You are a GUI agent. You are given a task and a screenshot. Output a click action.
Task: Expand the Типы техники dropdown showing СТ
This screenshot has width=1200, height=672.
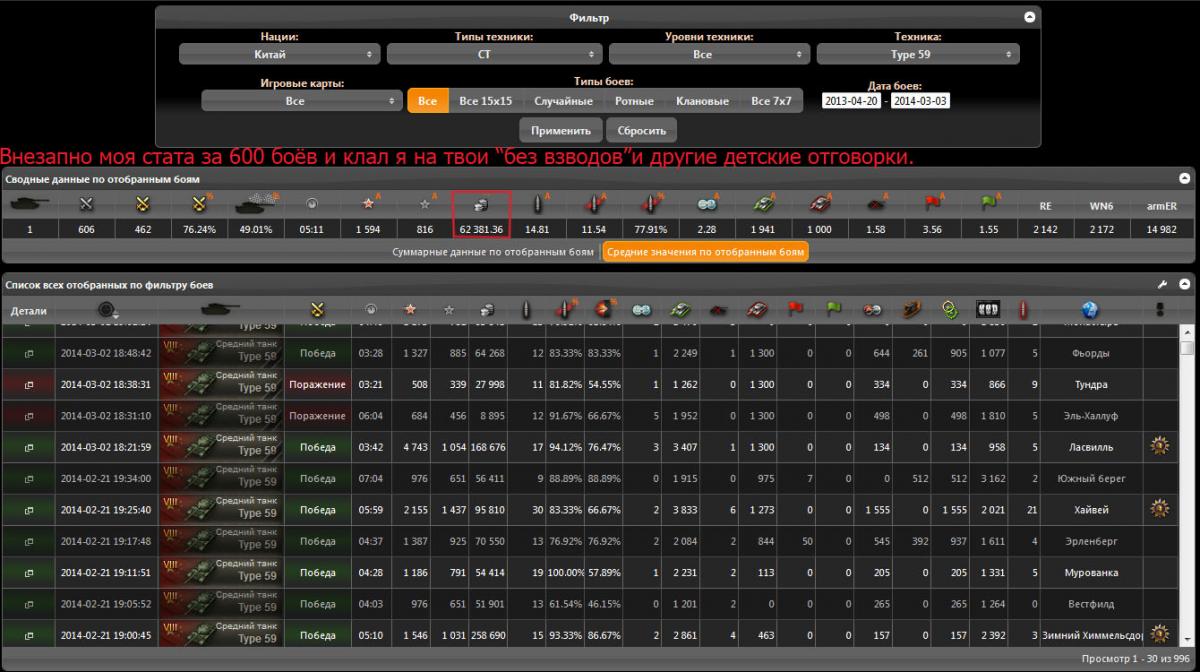494,55
